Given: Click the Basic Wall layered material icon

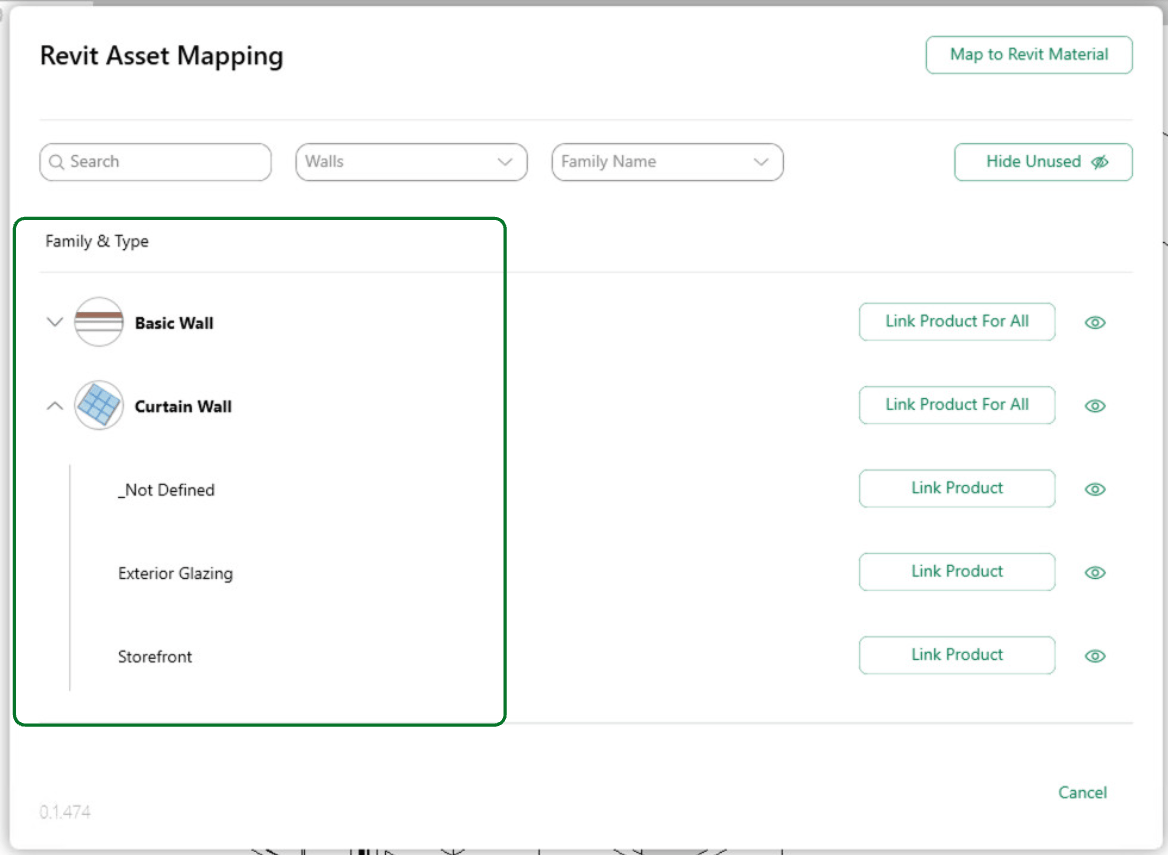Looking at the screenshot, I should coord(99,322).
